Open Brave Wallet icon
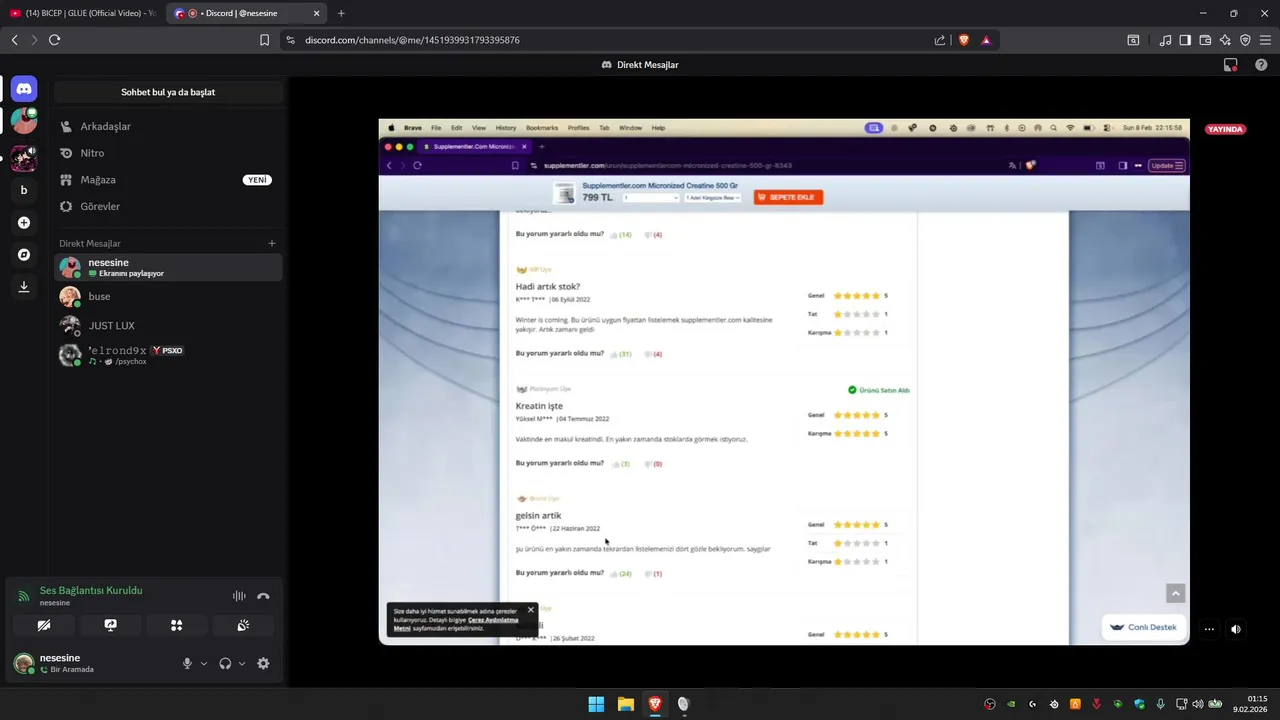The image size is (1280, 720). coord(1205,40)
